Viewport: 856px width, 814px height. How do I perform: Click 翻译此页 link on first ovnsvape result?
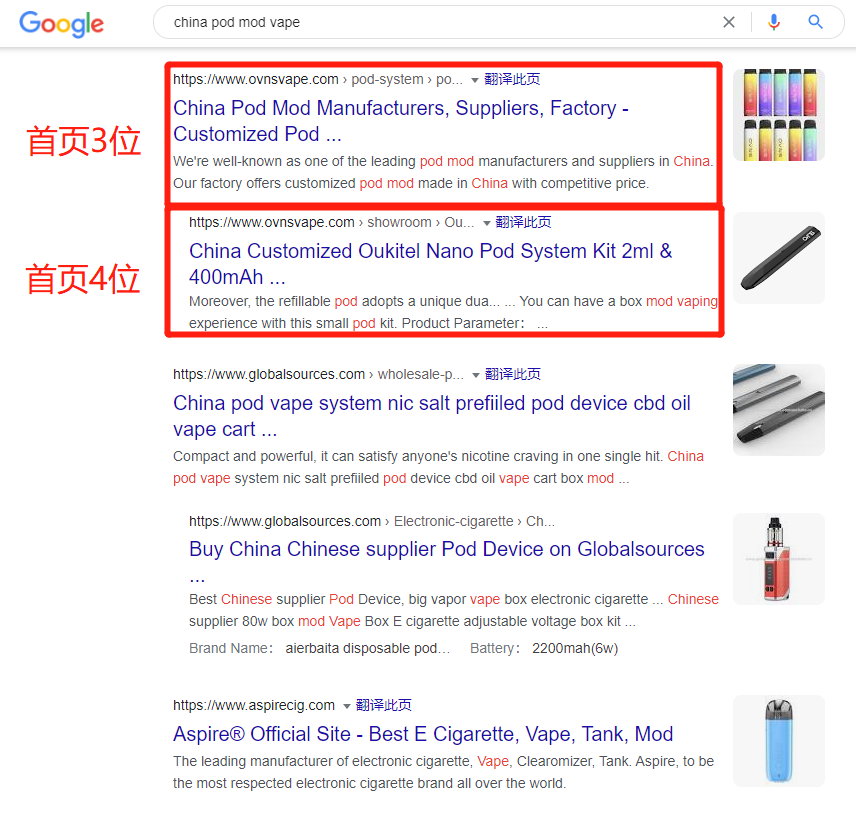point(512,79)
